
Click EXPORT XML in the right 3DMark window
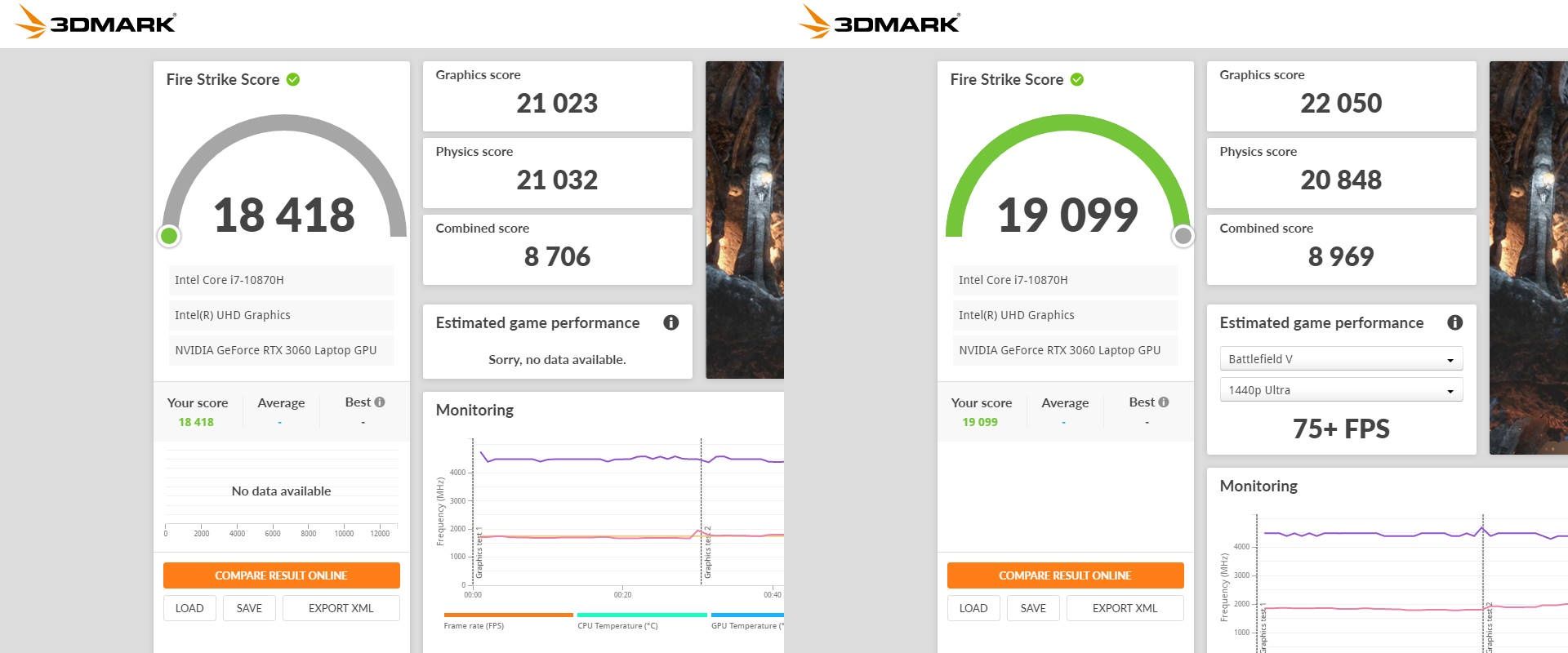pos(1125,608)
